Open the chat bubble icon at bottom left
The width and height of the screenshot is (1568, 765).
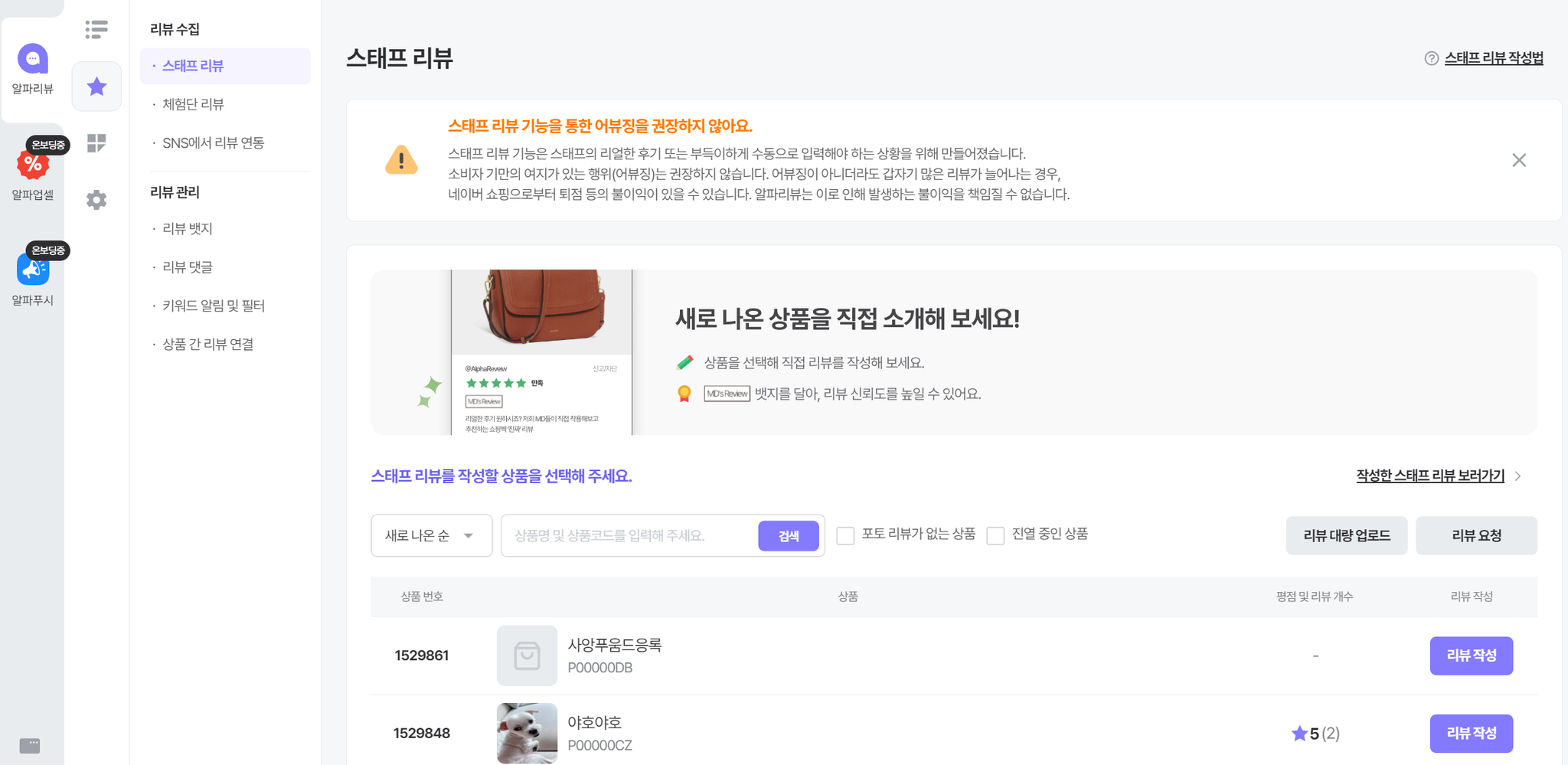click(30, 745)
